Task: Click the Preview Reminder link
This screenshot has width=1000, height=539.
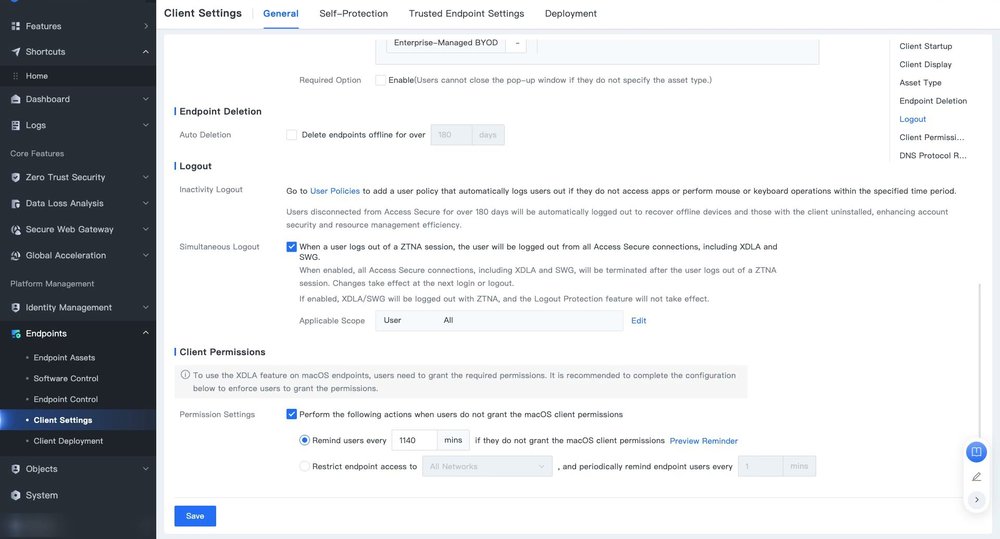Action: tap(703, 441)
